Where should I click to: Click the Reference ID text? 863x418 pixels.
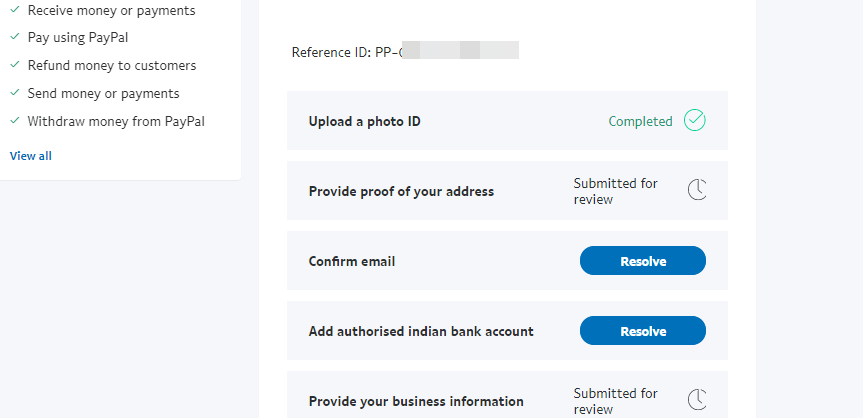(x=344, y=51)
